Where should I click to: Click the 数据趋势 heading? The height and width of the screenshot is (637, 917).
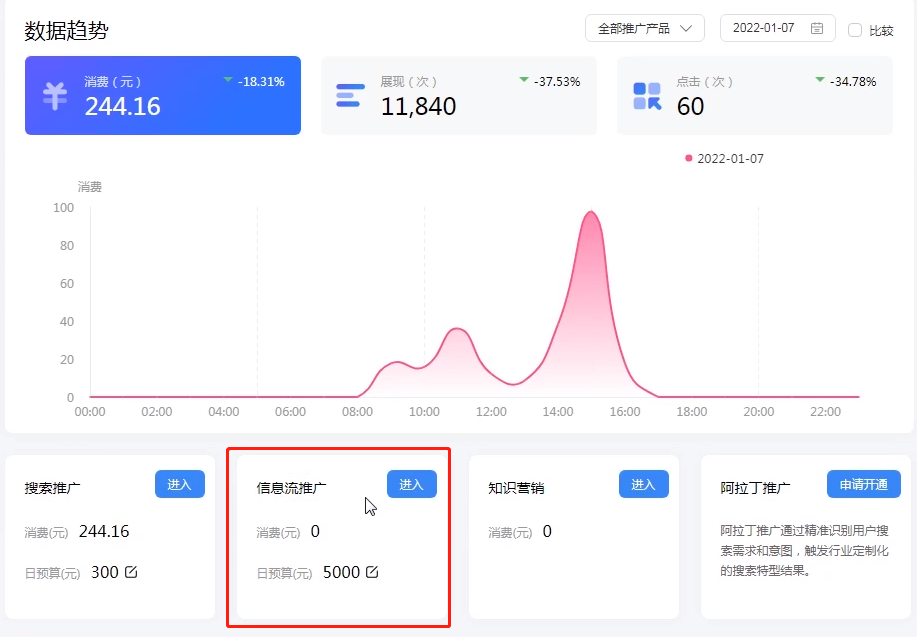66,30
